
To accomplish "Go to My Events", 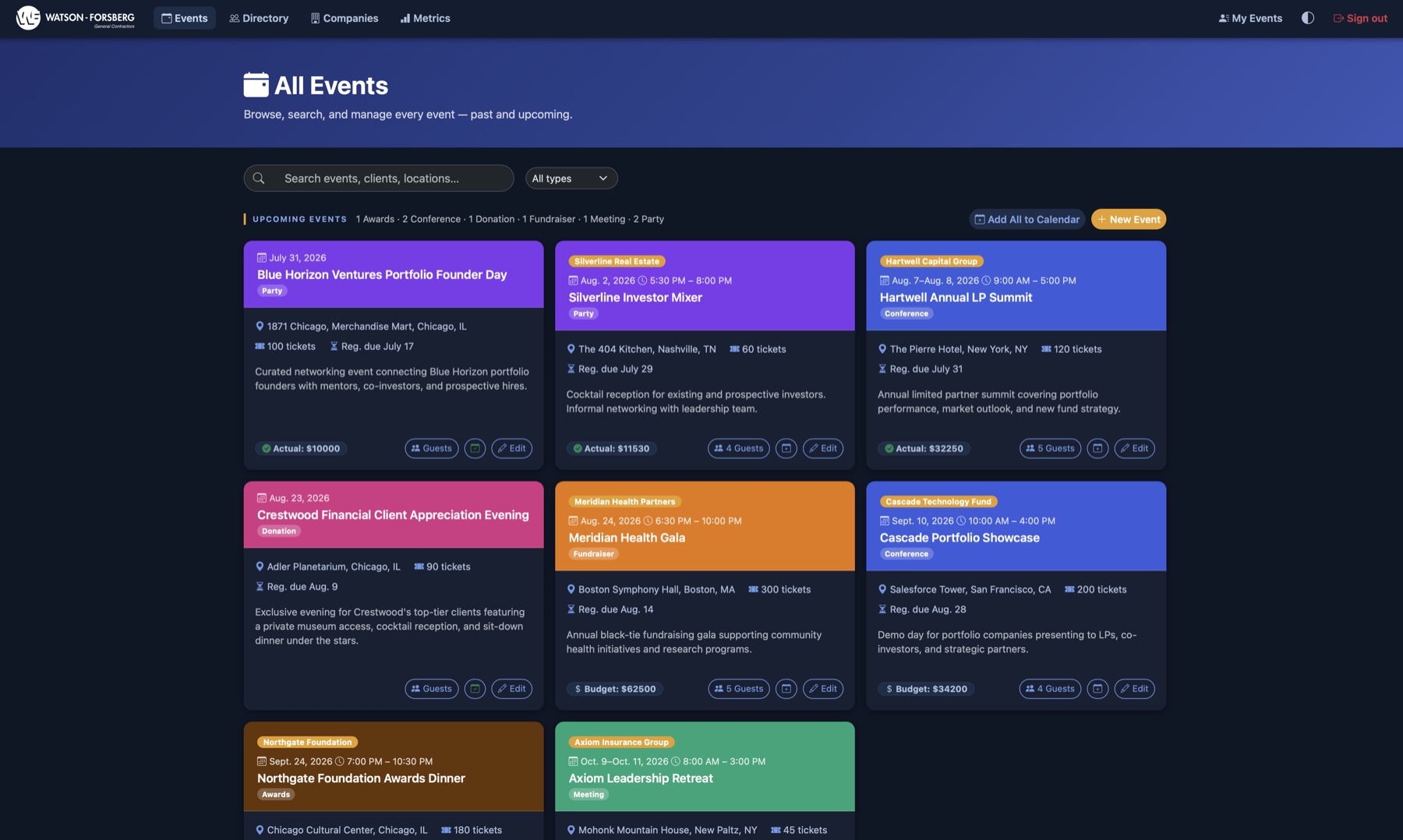I will coord(1250,18).
